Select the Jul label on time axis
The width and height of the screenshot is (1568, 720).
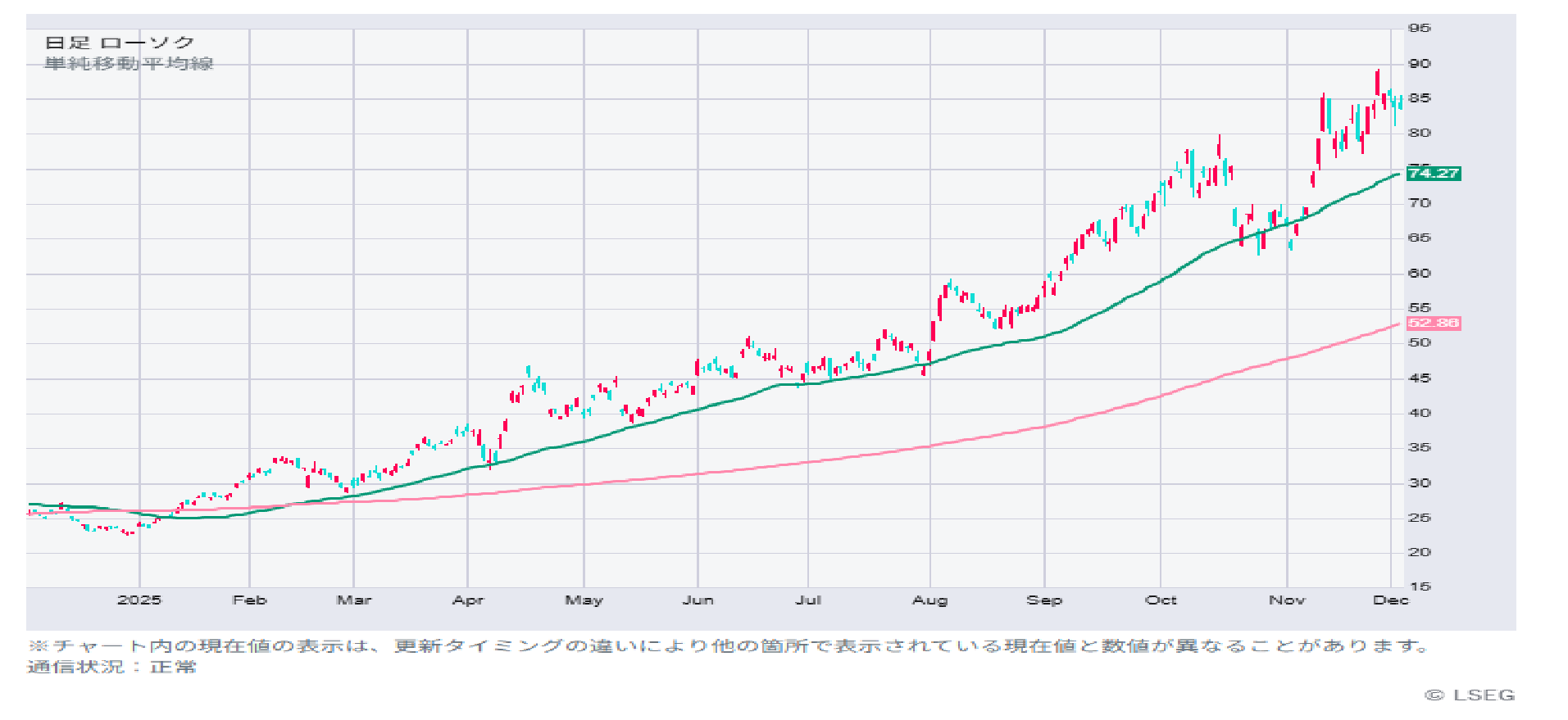(808, 600)
